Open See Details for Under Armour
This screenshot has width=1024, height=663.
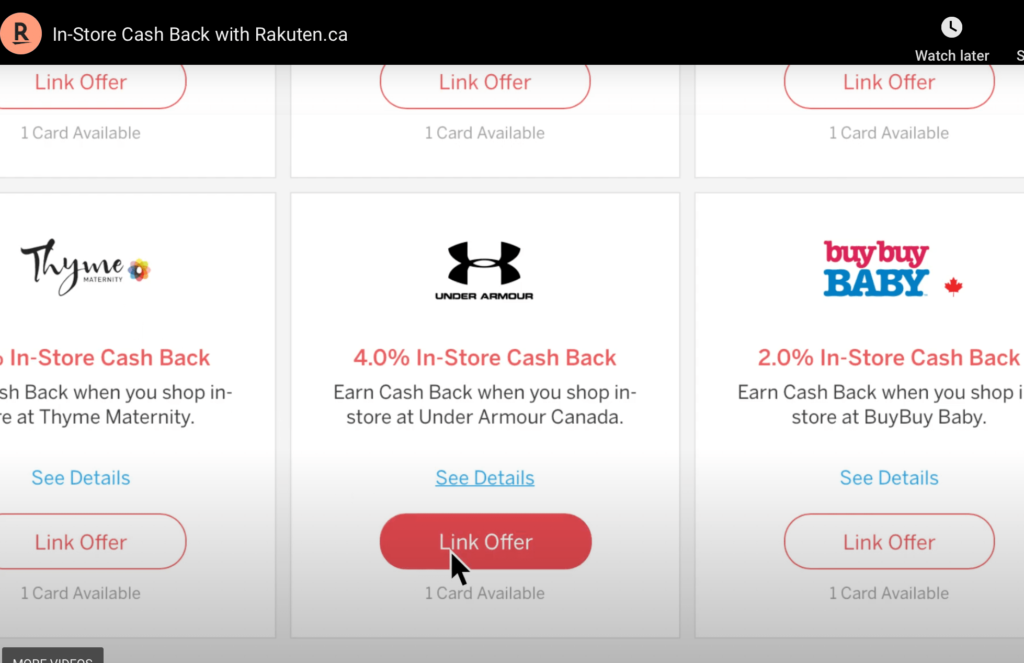(x=485, y=478)
